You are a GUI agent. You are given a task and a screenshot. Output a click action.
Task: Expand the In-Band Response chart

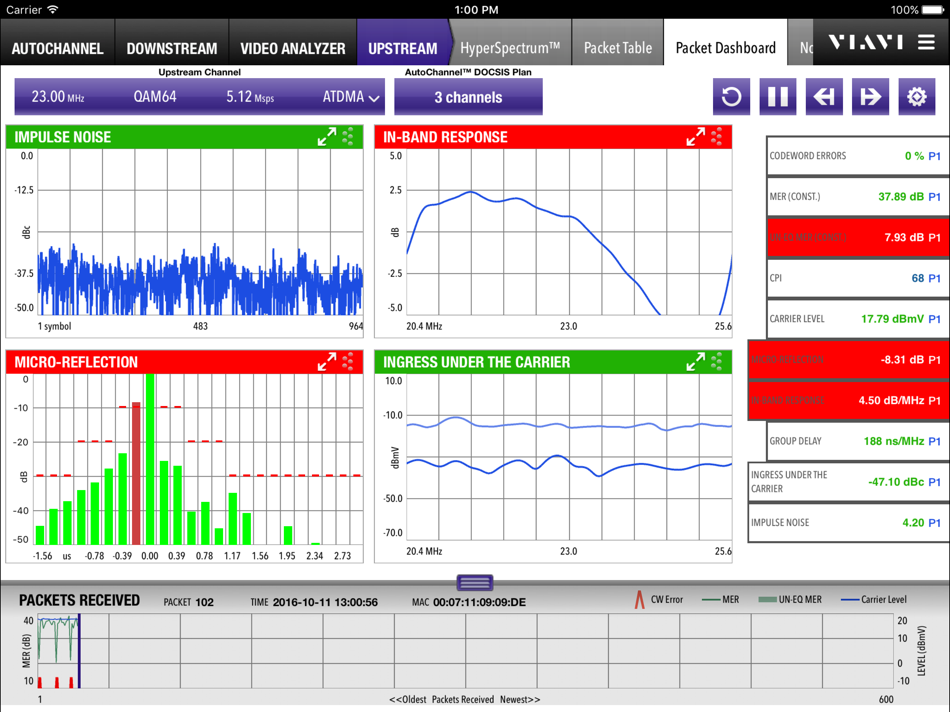point(694,137)
